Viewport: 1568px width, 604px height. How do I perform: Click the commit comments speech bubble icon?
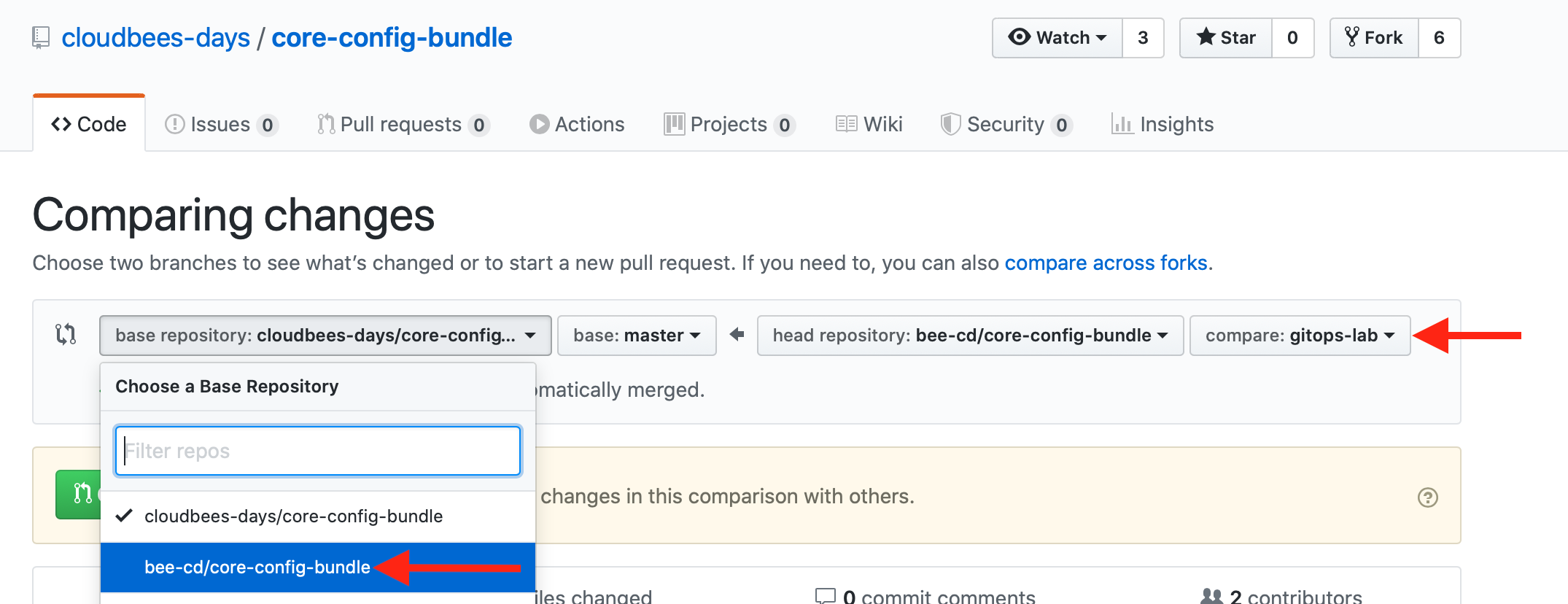(x=826, y=596)
